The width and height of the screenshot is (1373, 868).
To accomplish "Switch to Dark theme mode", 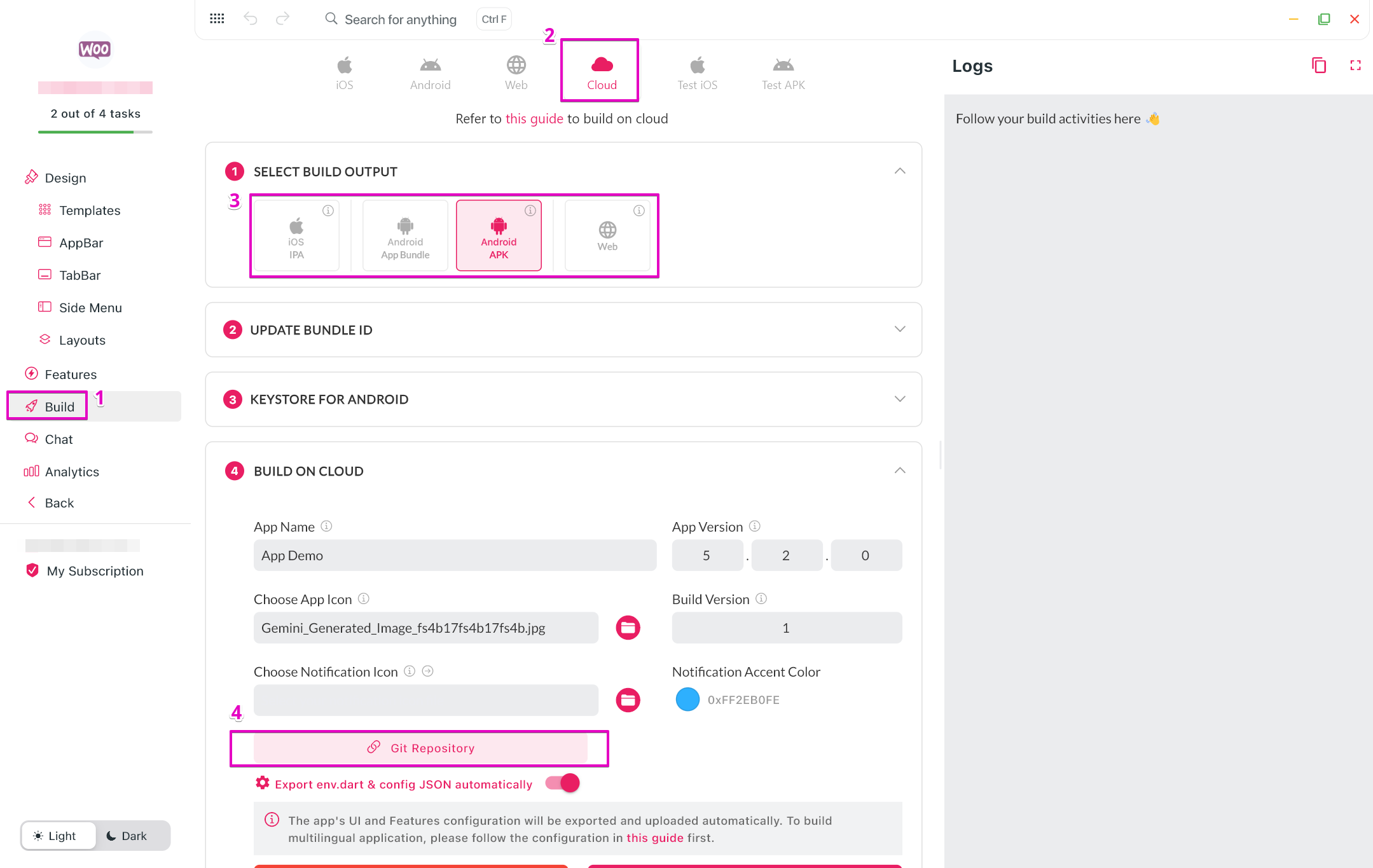I will coord(127,836).
